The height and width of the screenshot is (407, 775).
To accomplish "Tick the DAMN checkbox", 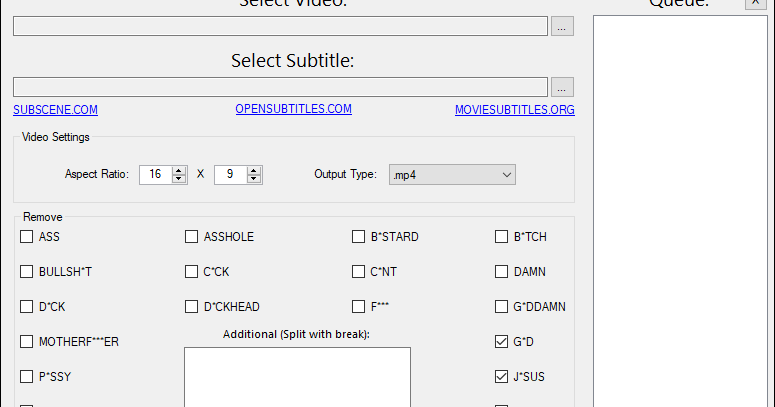I will (x=502, y=272).
